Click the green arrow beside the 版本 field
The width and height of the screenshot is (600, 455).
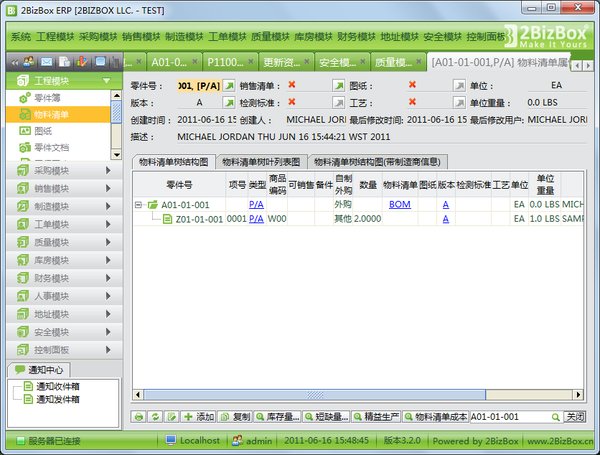pos(229,103)
